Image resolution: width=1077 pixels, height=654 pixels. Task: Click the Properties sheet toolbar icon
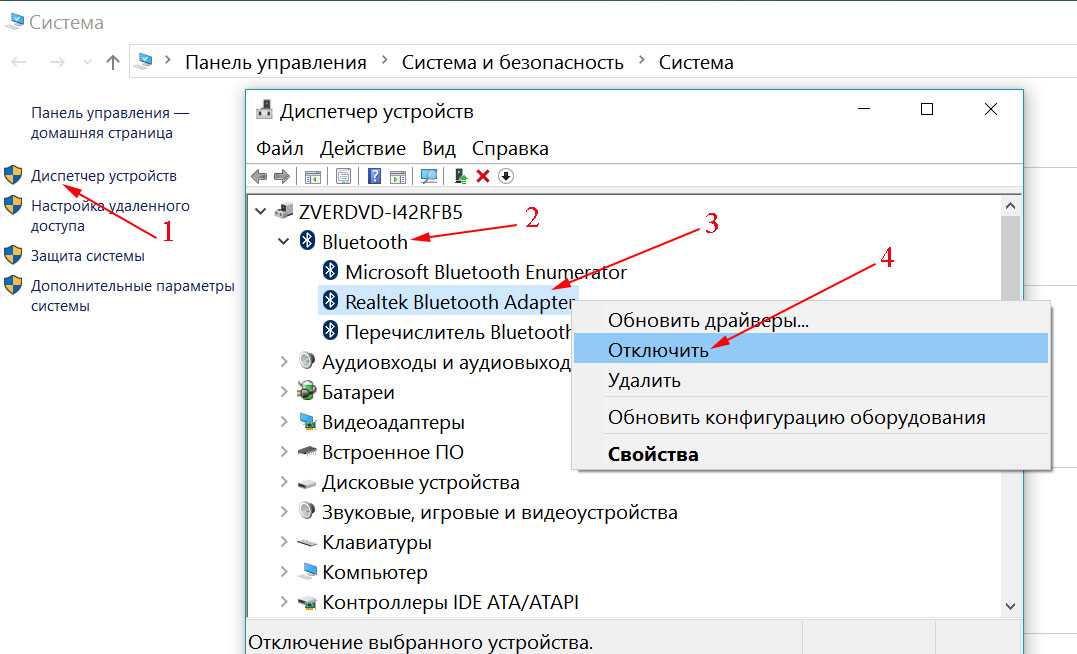343,176
